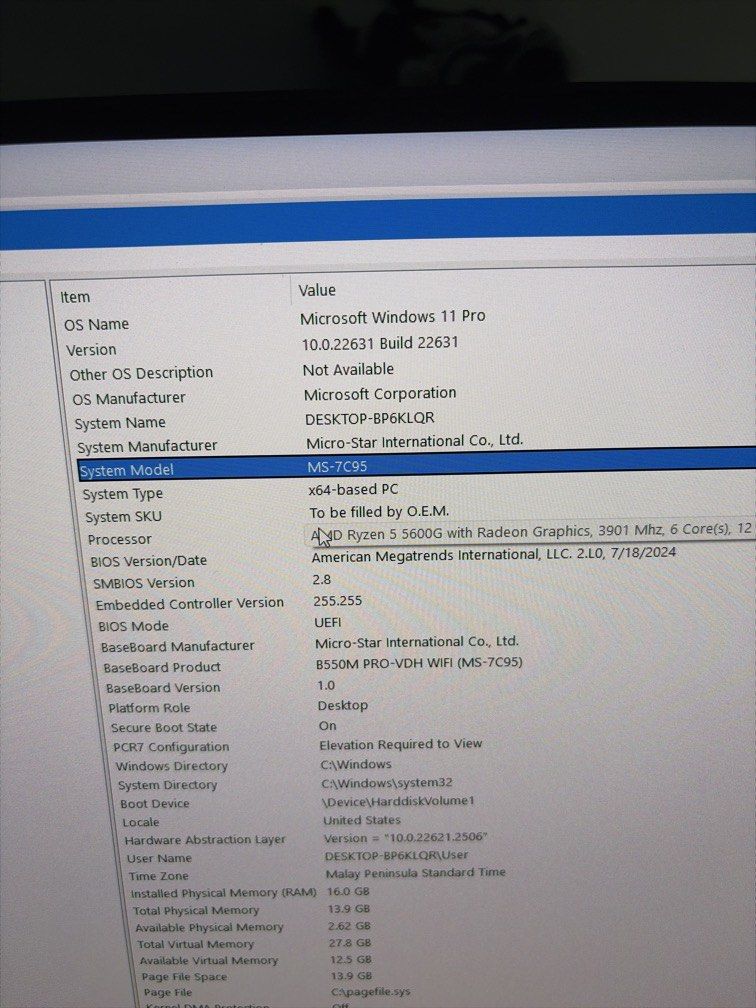
Task: Click the American Megatrends BIOS value
Action: pyautogui.click(x=494, y=555)
